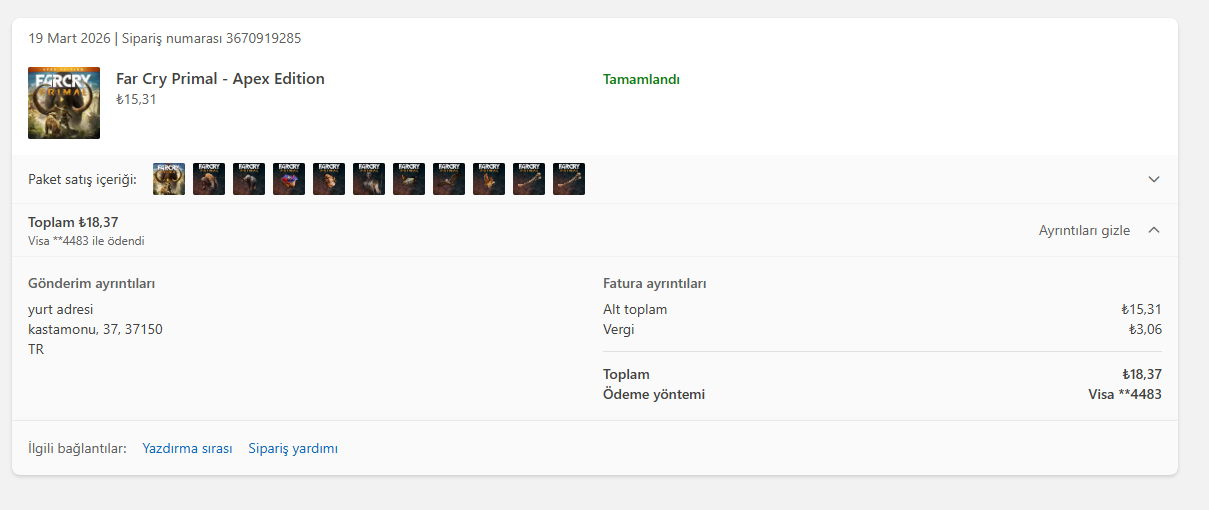This screenshot has width=1209, height=510.
Task: Click the İlgili bağlantılar label
Action: [77, 448]
